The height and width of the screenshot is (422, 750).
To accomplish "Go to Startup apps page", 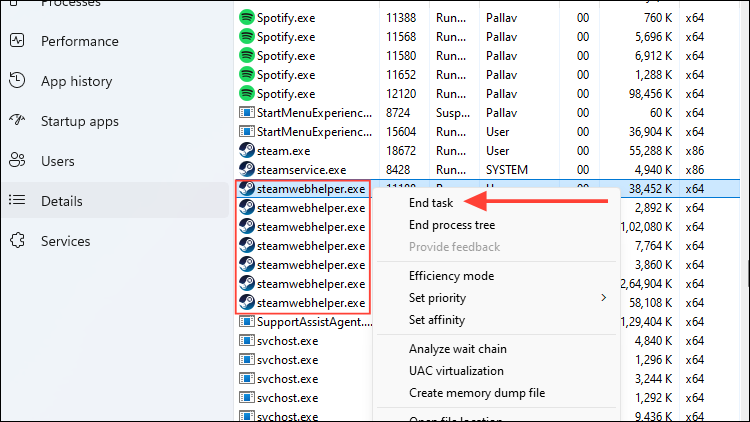I will [x=79, y=122].
